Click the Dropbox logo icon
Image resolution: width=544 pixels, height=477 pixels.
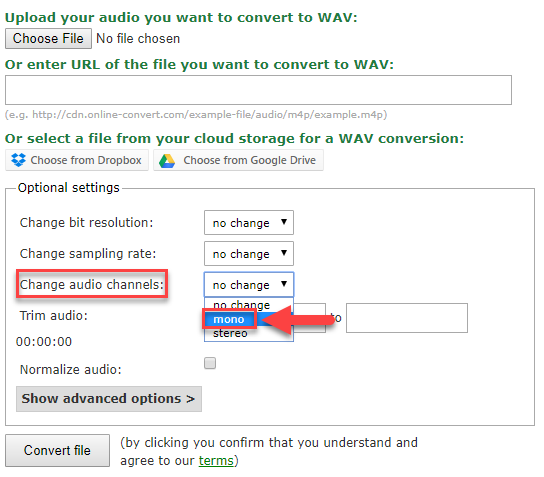(18, 160)
